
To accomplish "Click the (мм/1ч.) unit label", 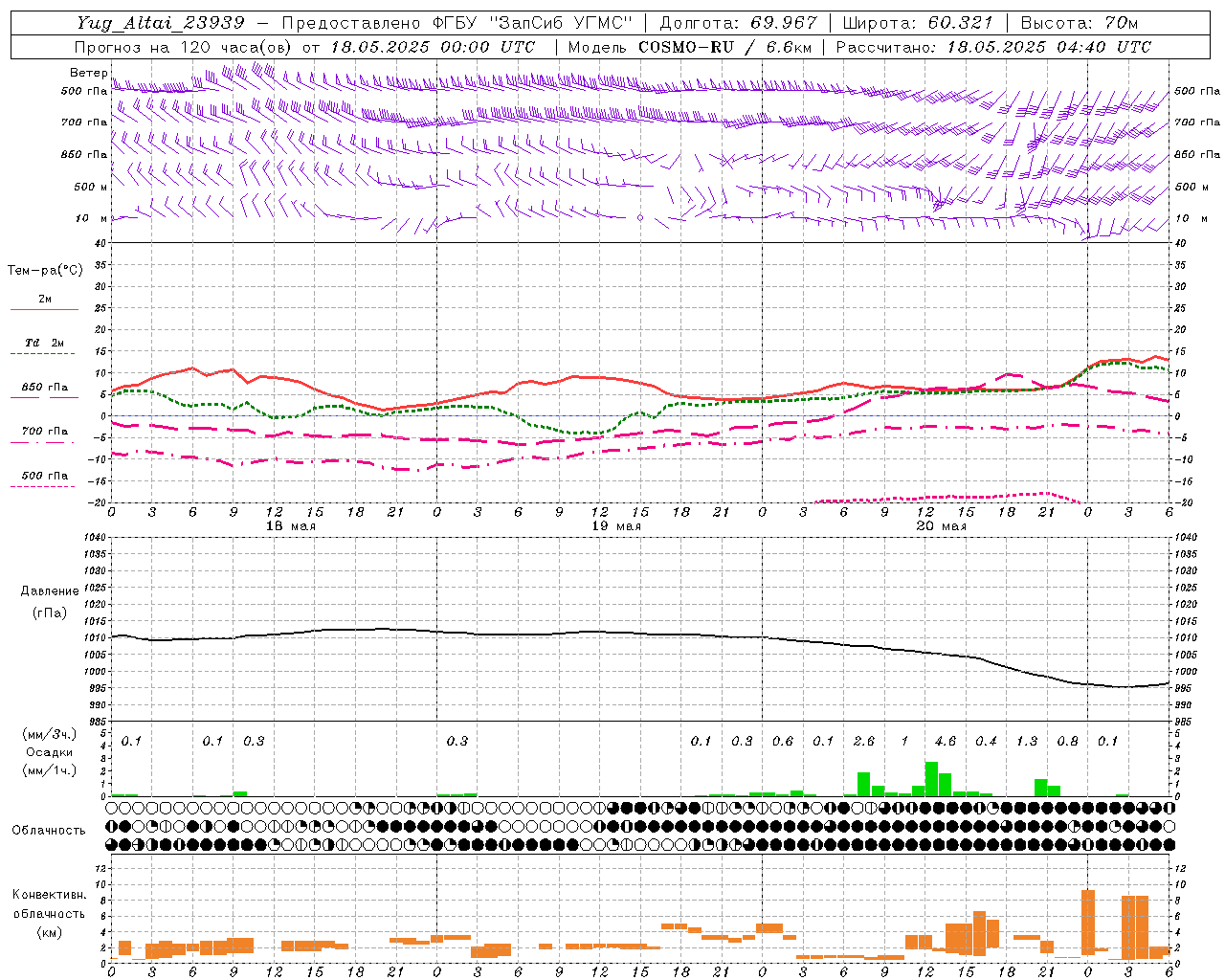I will (x=49, y=770).
